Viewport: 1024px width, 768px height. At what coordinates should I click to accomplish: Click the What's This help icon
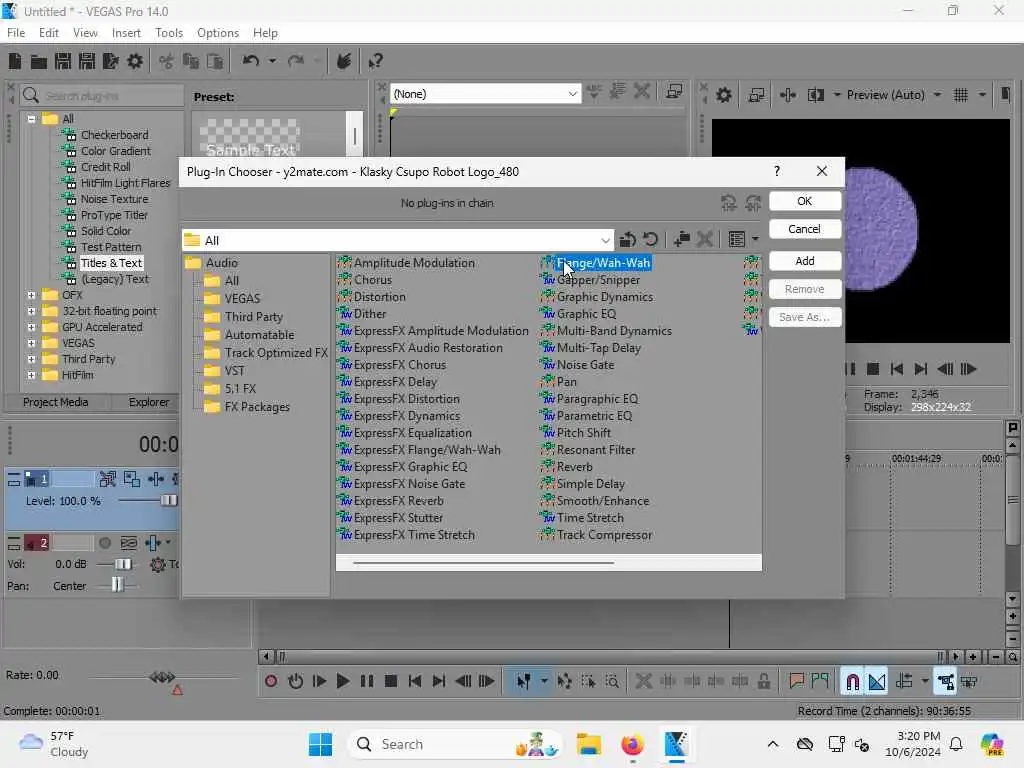coord(375,61)
